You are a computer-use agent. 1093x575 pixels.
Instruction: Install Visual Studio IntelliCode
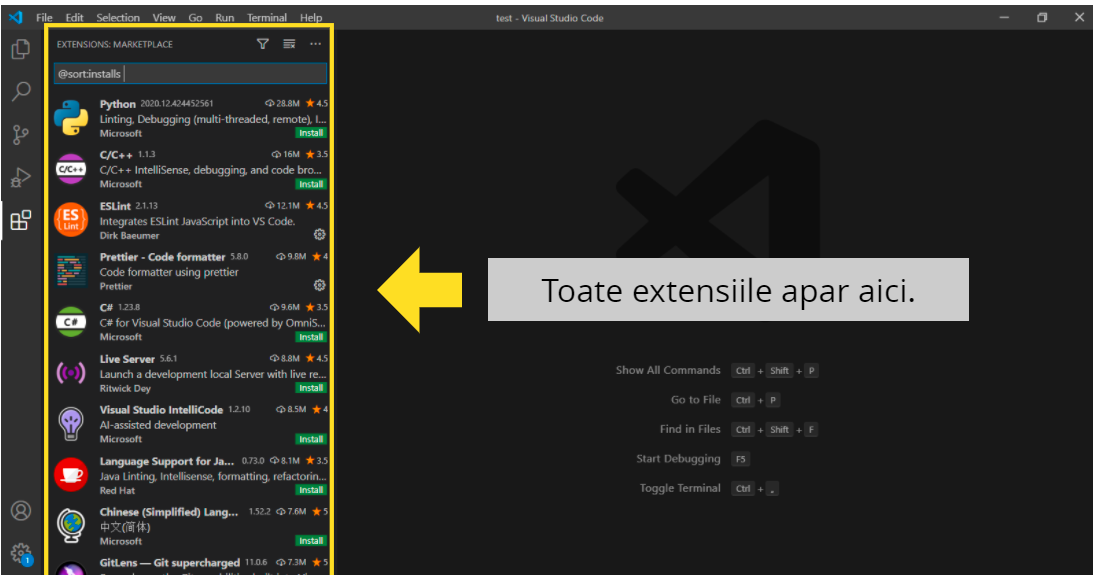tap(311, 439)
